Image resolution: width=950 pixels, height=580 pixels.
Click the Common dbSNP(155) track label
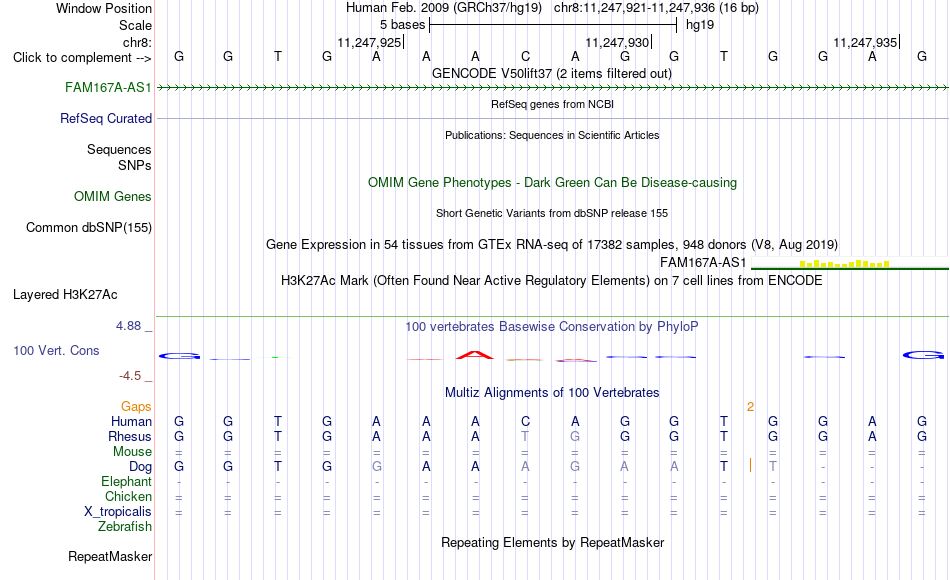click(x=88, y=227)
